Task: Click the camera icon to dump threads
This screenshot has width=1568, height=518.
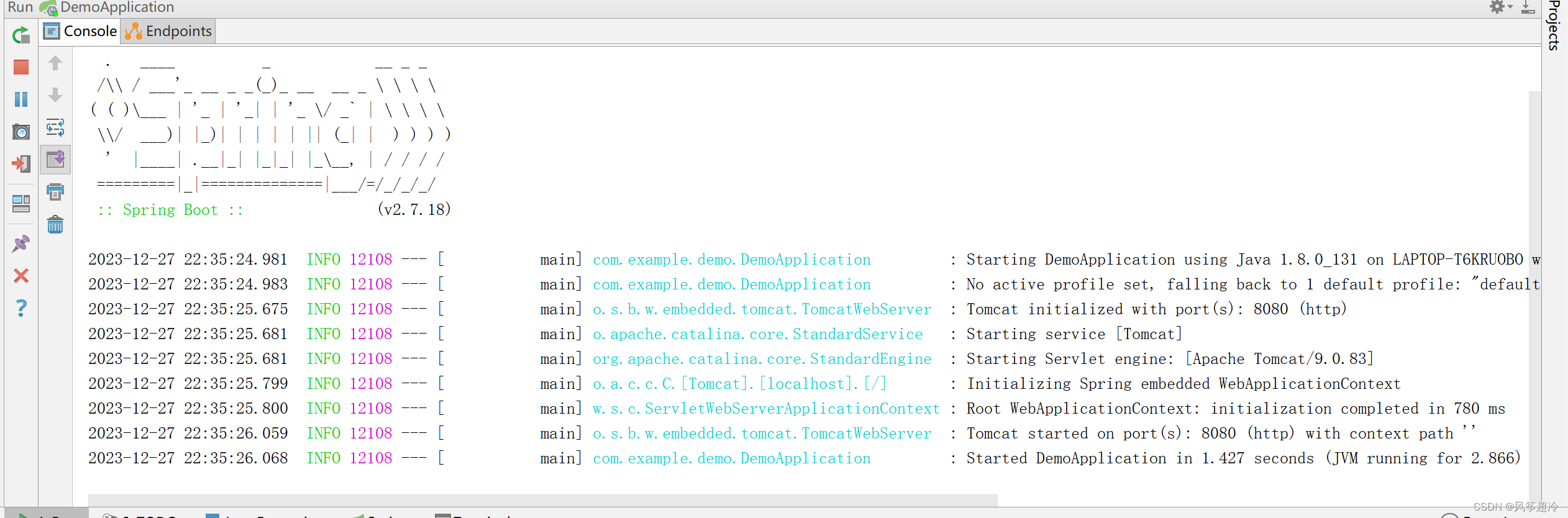Action: [21, 132]
